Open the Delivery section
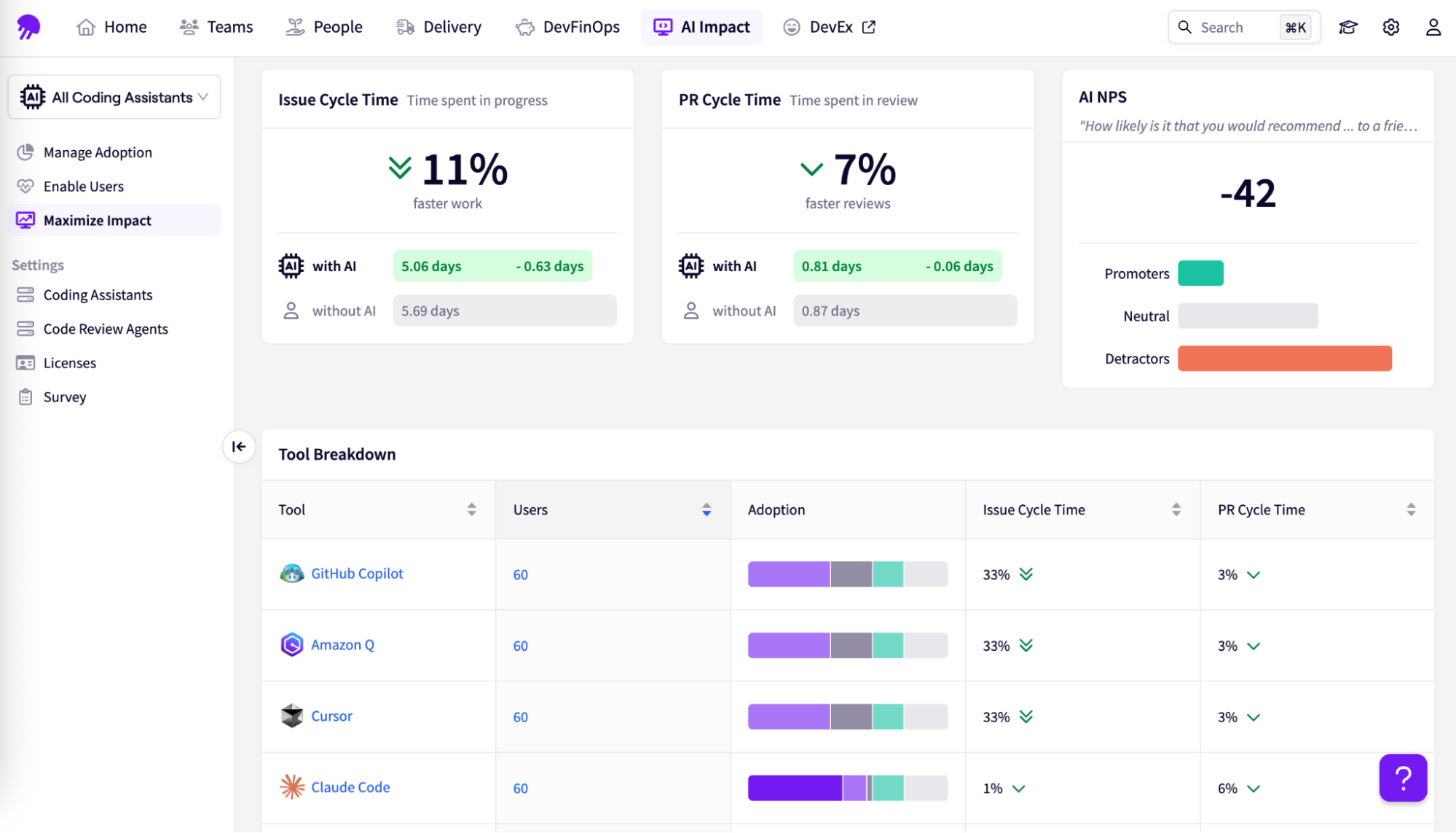This screenshot has height=833, width=1456. pyautogui.click(x=438, y=27)
